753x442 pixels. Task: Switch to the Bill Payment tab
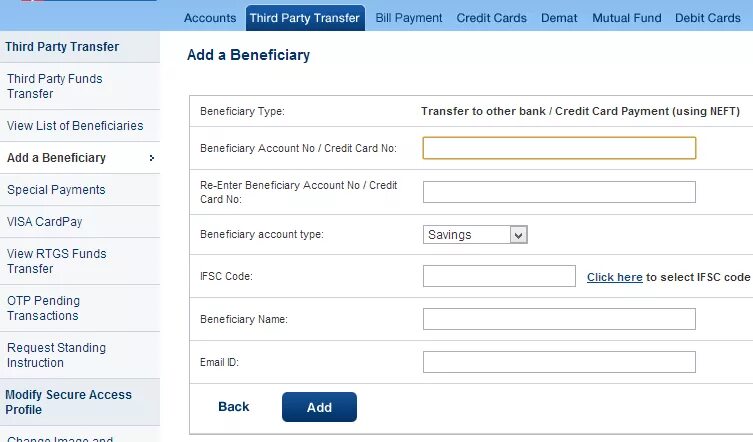coord(408,18)
